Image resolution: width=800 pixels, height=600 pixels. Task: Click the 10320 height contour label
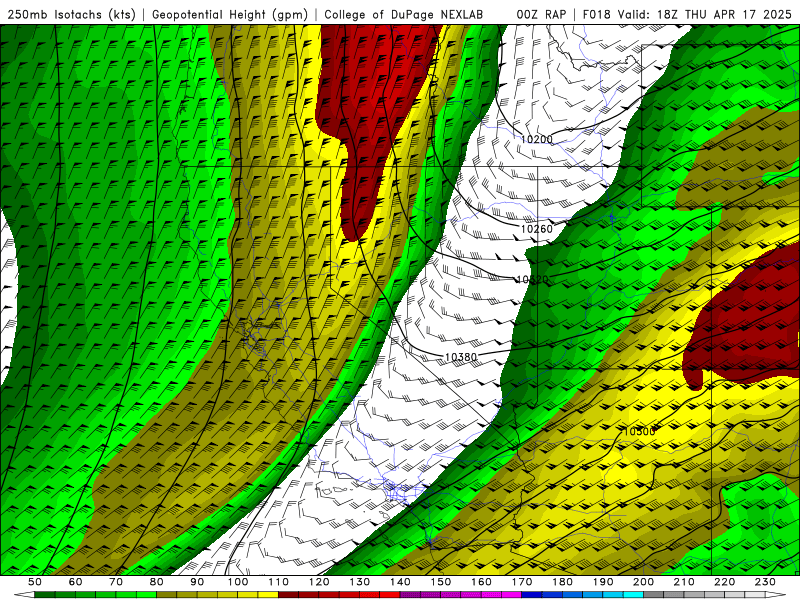tap(532, 280)
